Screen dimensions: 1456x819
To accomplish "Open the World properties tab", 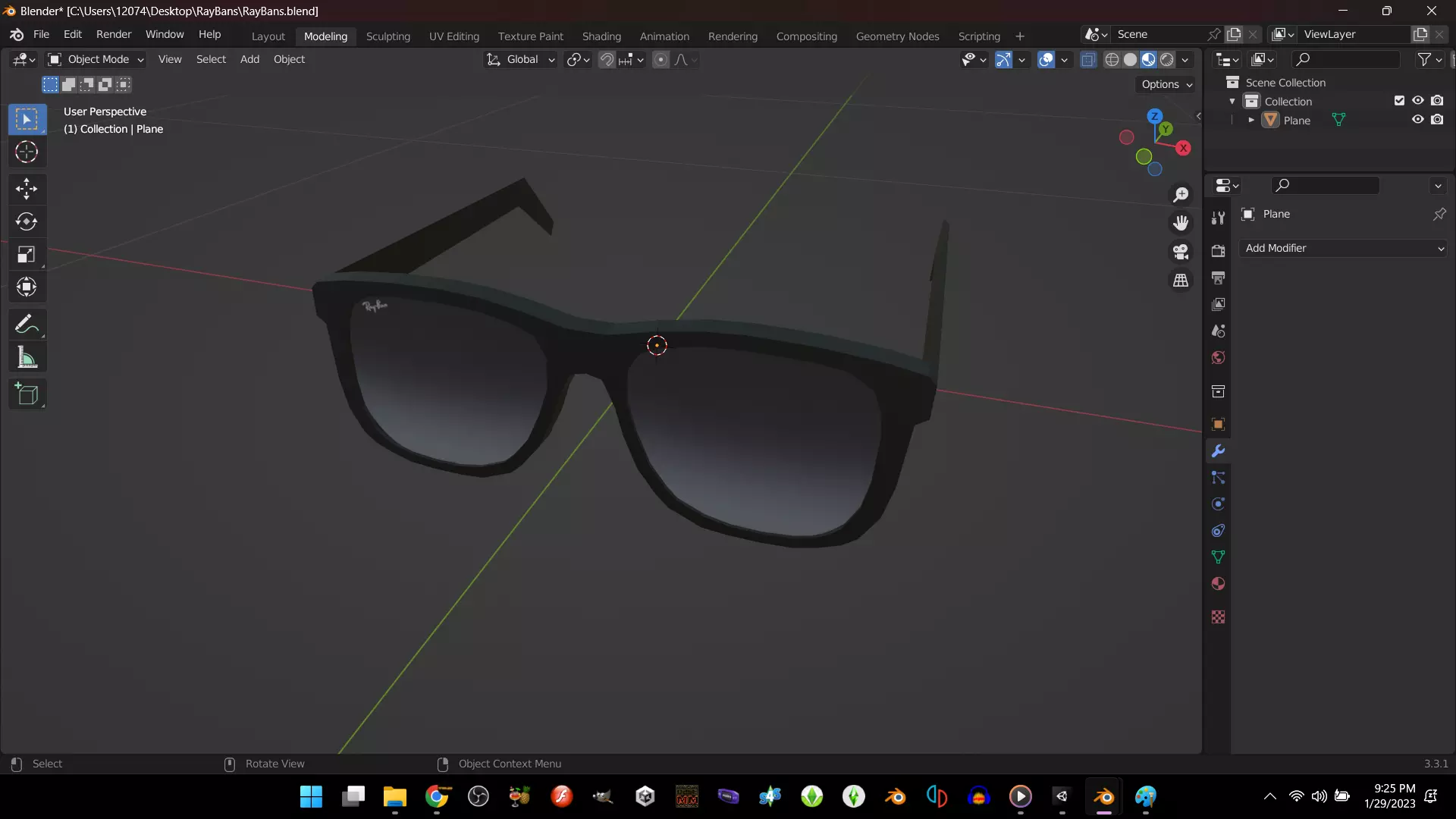I will click(x=1218, y=357).
